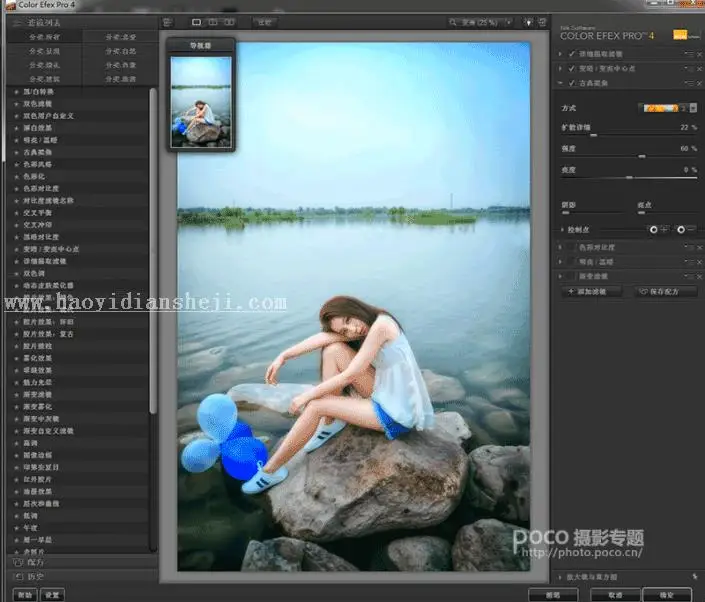Uncheck the 古典柔焦 filter checkbox
Screen dimensions: 705x602
571,83
